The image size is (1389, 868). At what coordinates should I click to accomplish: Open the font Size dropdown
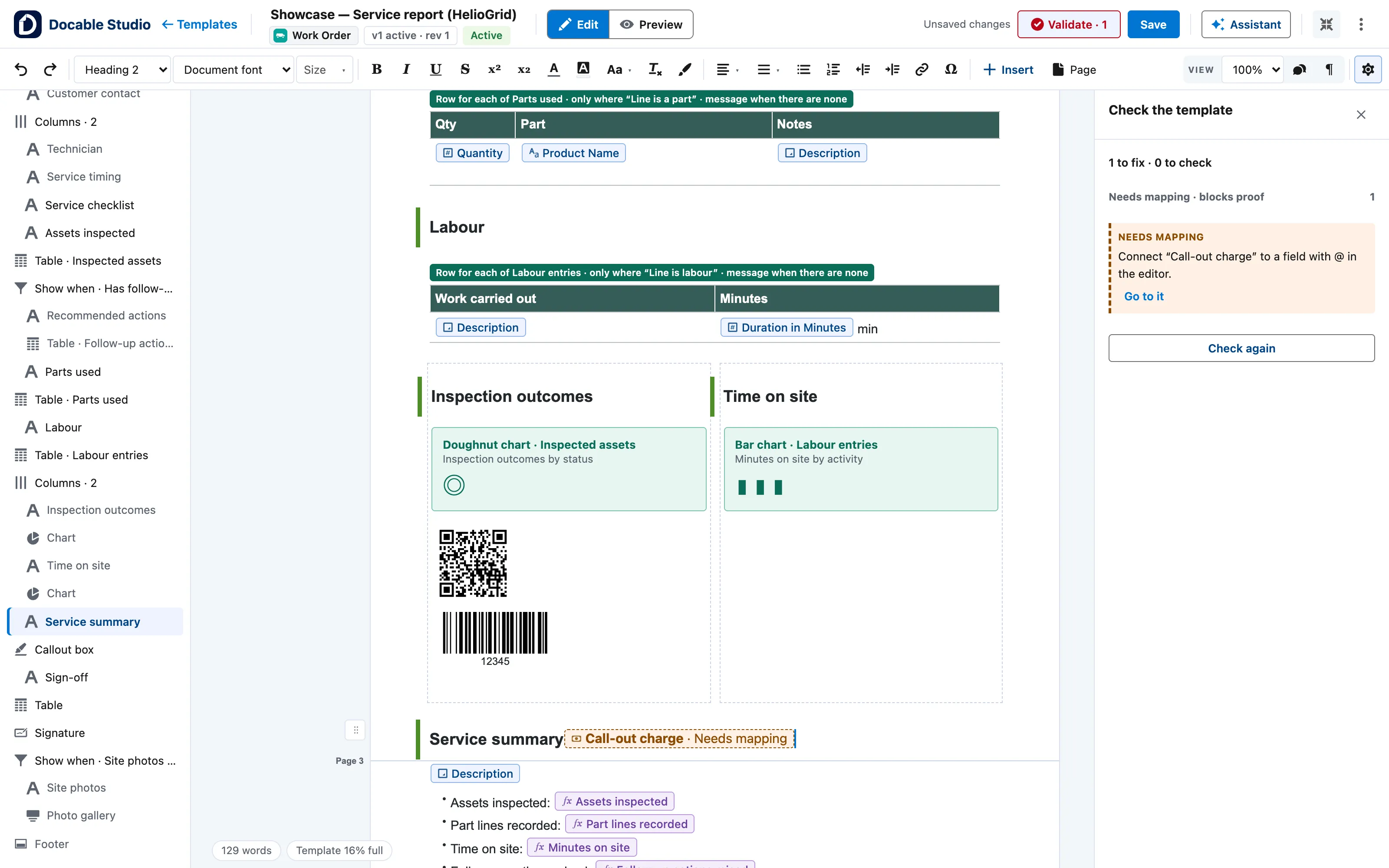pos(324,69)
